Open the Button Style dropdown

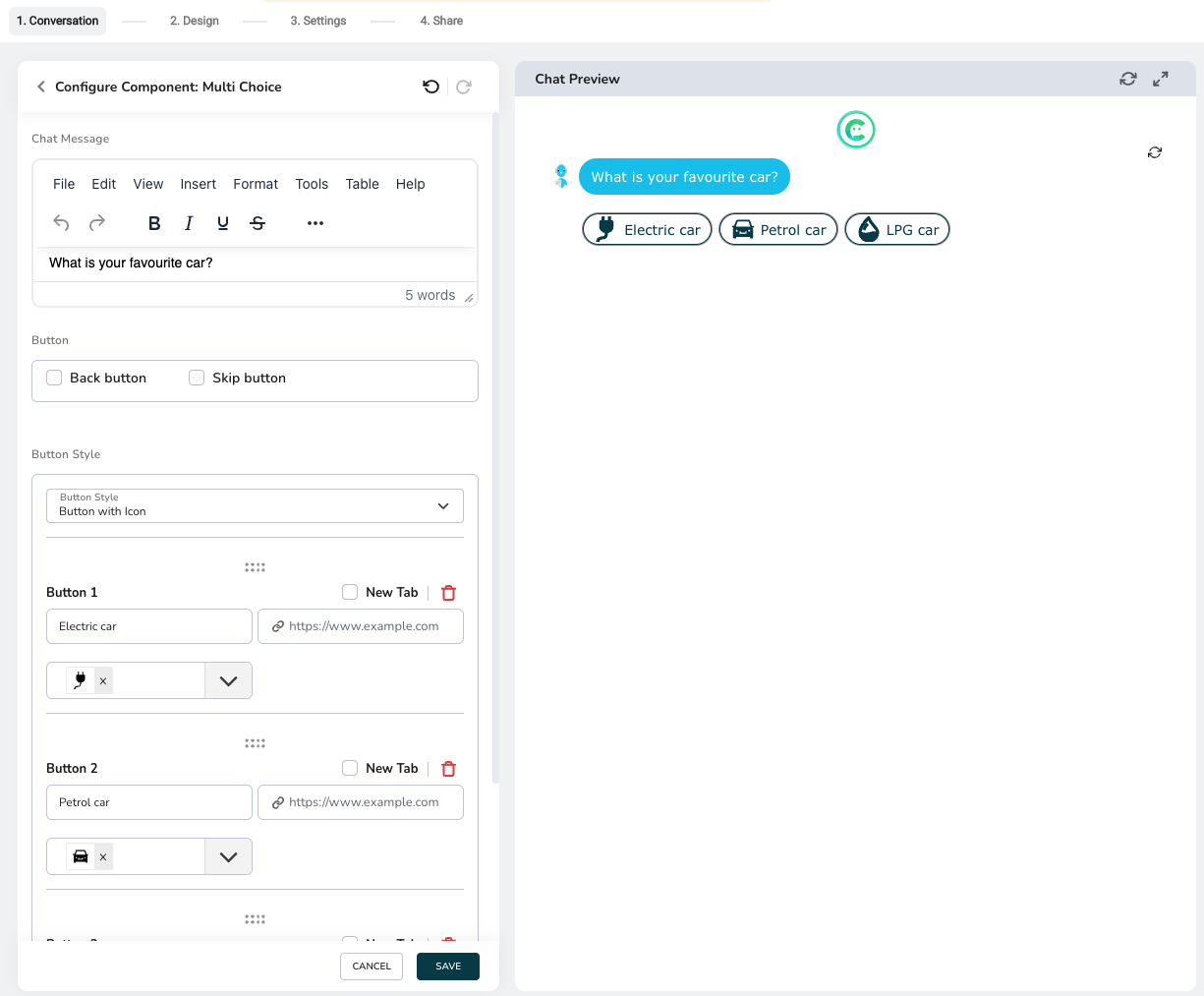click(x=255, y=505)
